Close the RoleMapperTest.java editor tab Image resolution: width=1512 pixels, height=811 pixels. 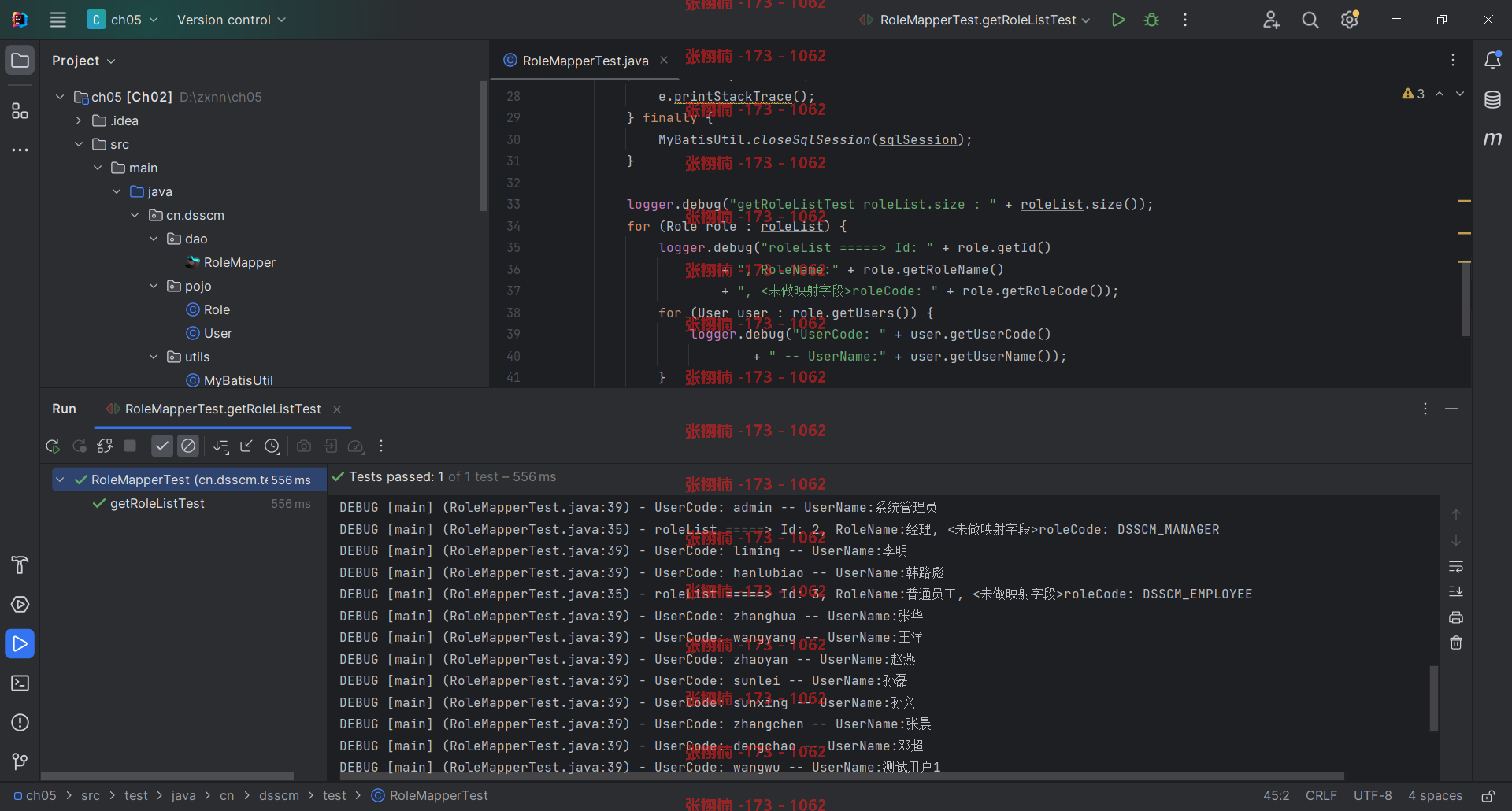tap(664, 61)
